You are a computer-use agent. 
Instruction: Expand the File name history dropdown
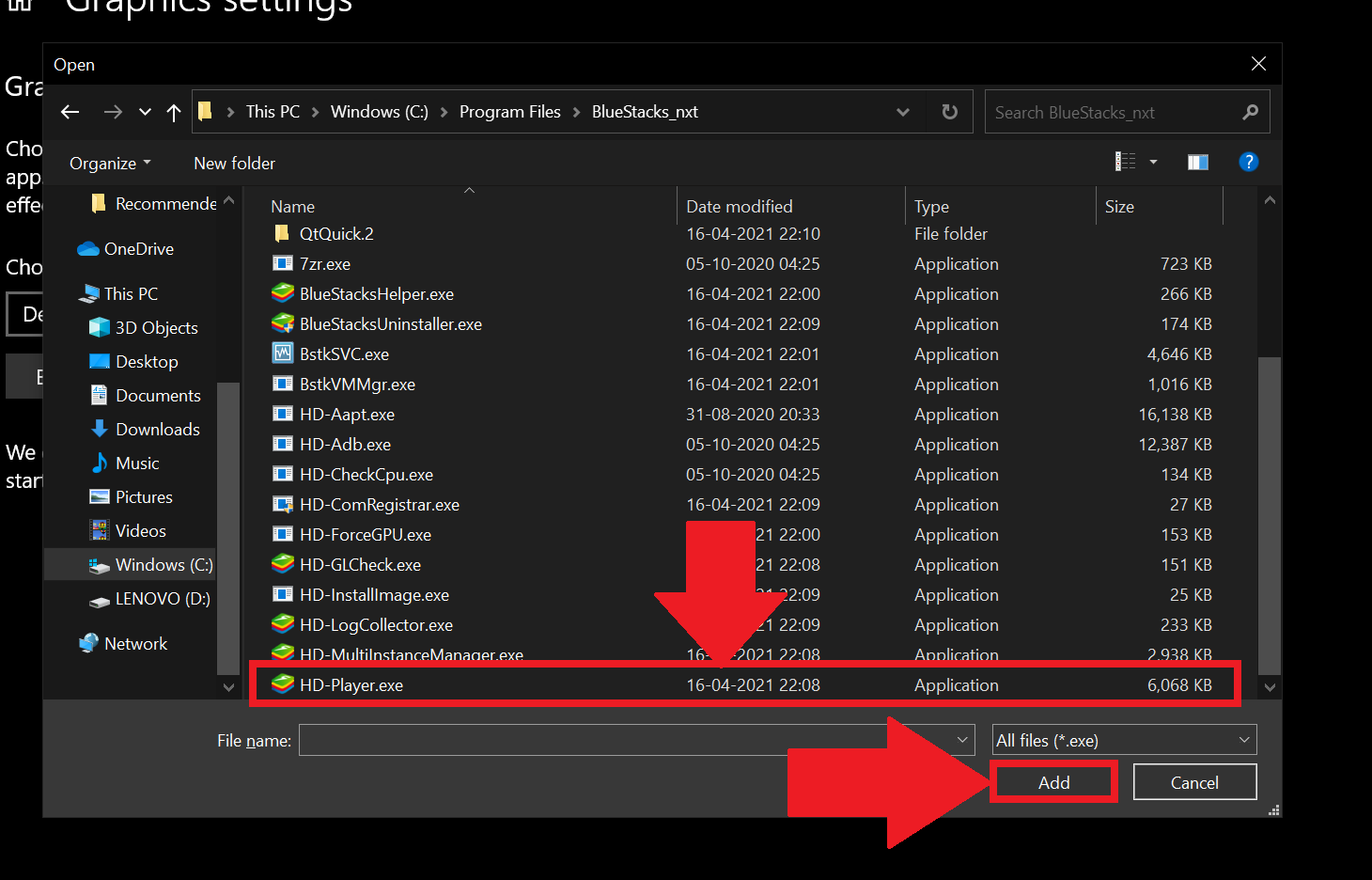tap(962, 740)
